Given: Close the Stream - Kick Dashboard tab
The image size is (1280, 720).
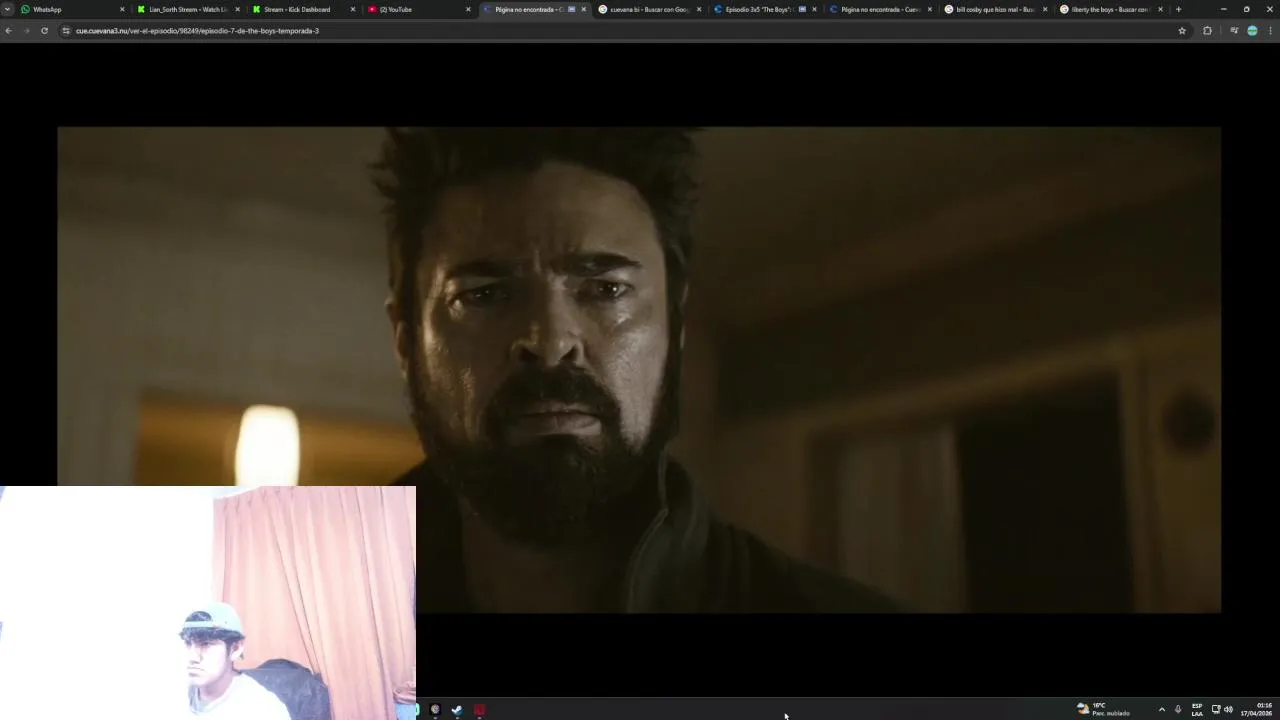Looking at the screenshot, I should coord(352,9).
